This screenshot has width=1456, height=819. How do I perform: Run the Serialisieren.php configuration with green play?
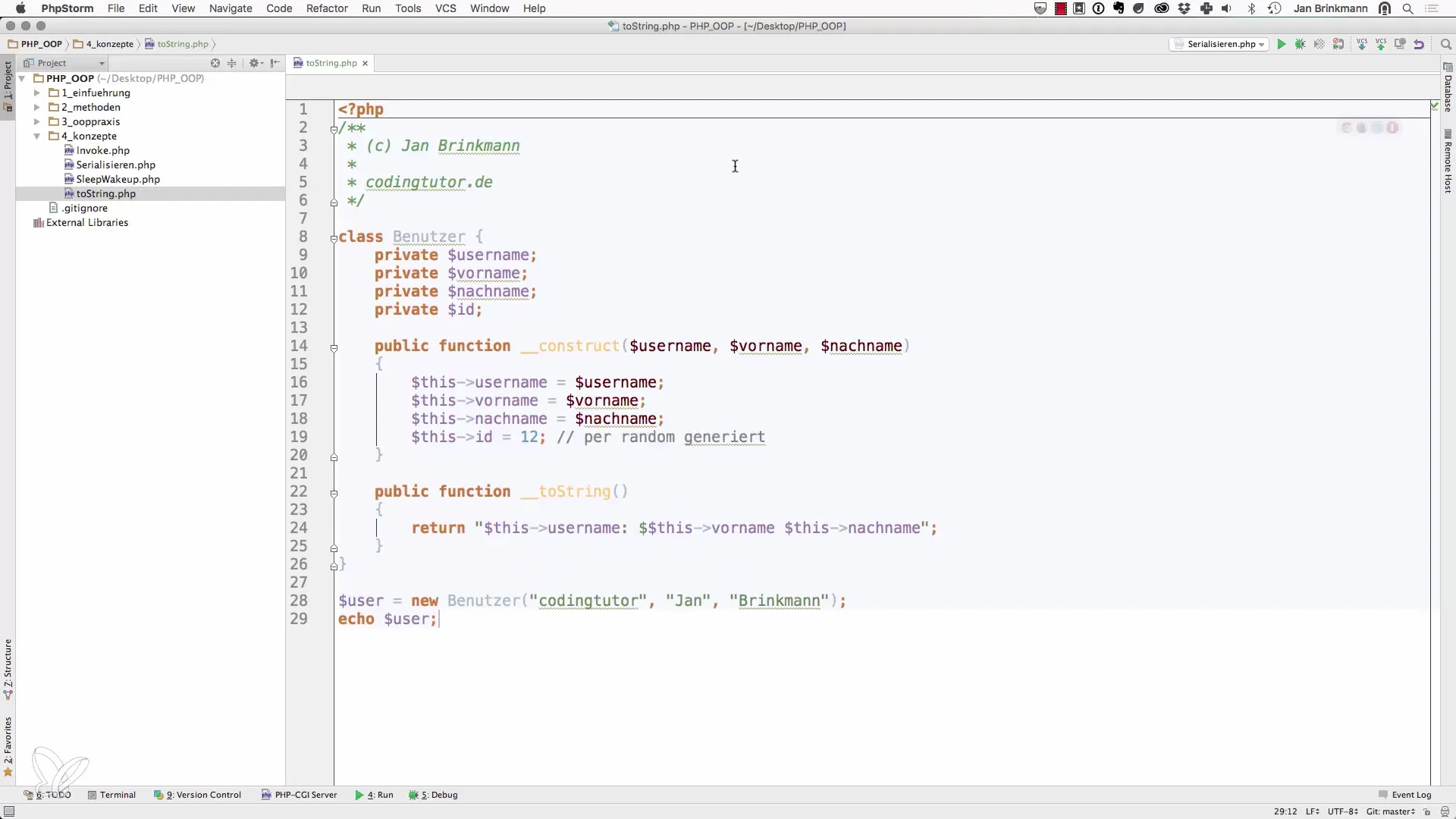(1282, 44)
